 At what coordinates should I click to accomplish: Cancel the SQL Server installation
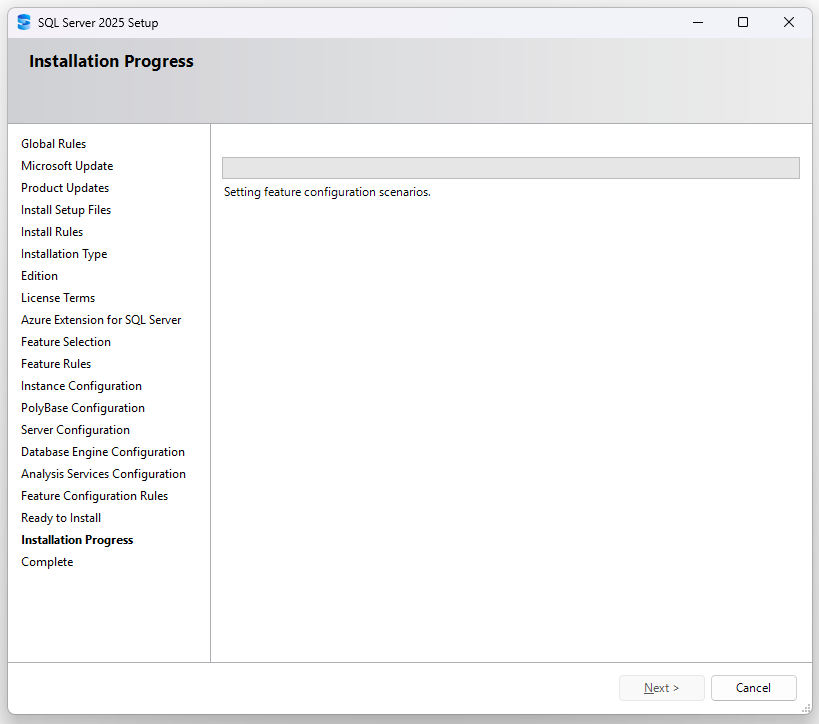(753, 687)
